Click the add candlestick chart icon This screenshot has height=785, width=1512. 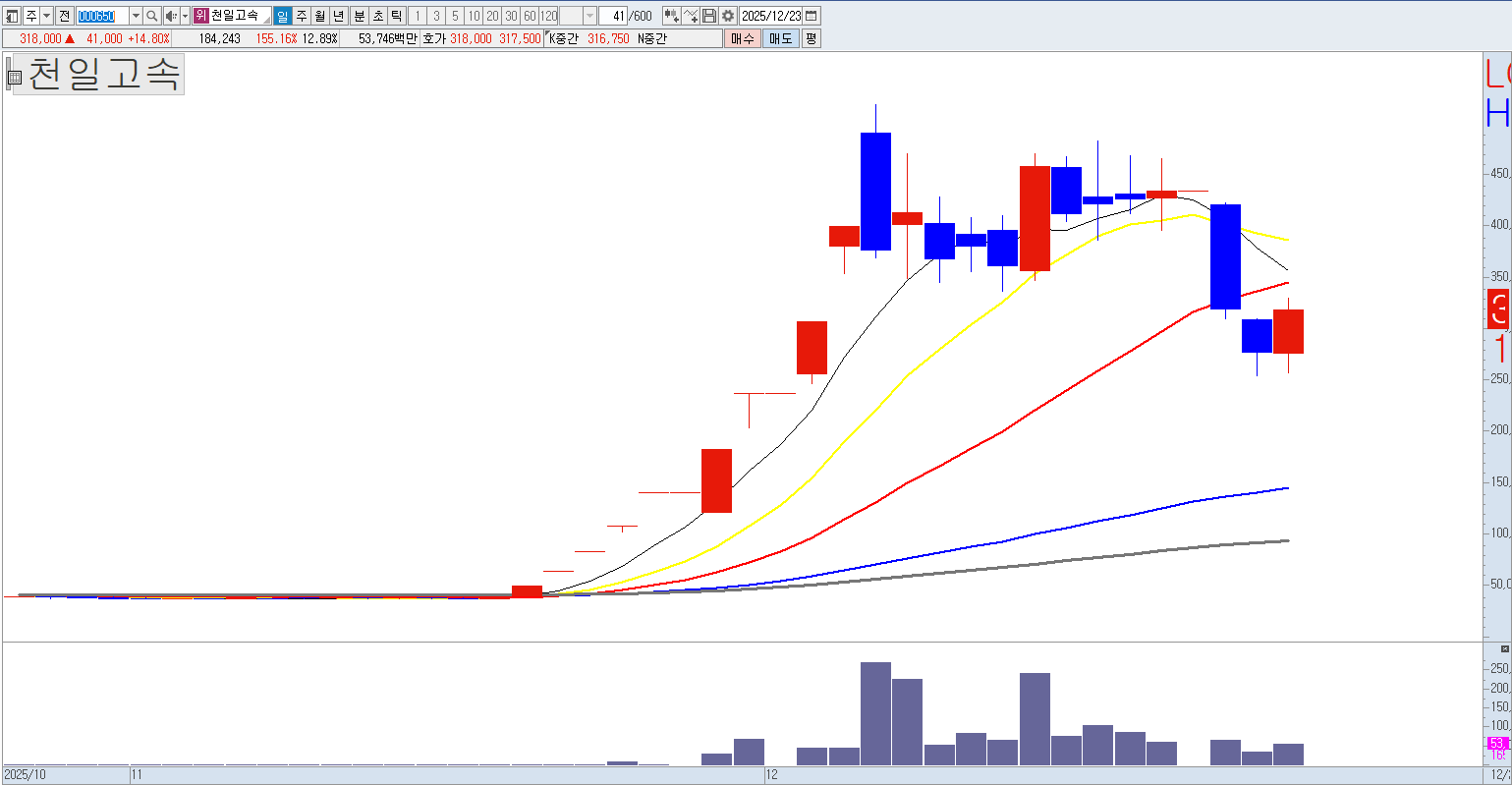point(671,16)
